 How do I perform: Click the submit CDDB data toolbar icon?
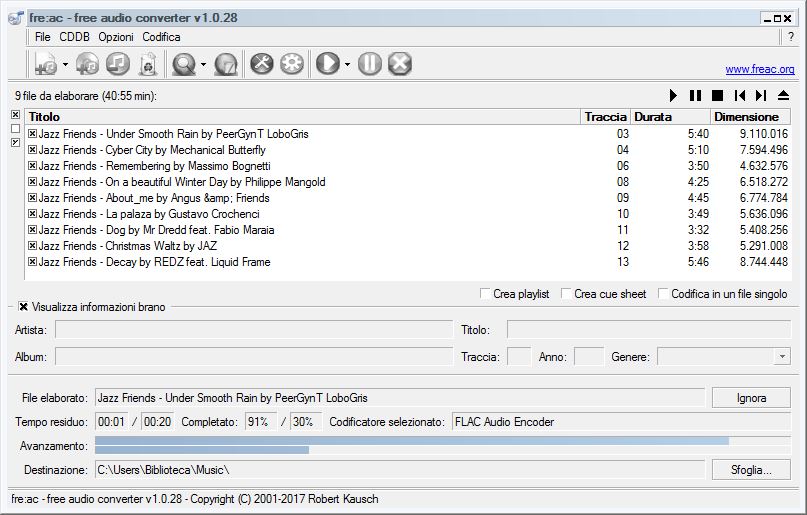(x=226, y=64)
